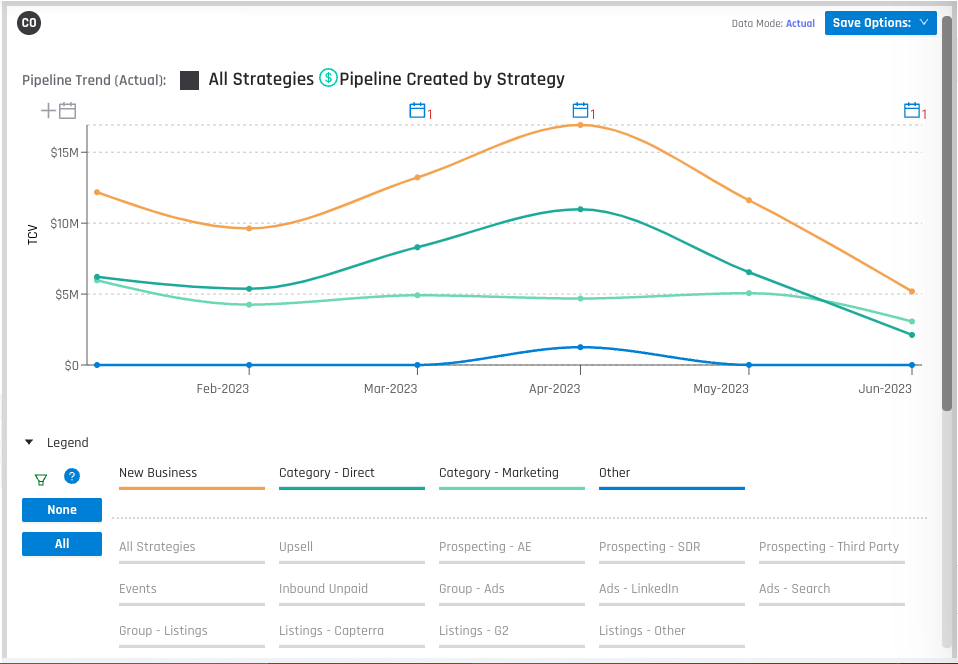Enable the Ads - Search legend series
The width and height of the screenshot is (958, 664).
832,593
